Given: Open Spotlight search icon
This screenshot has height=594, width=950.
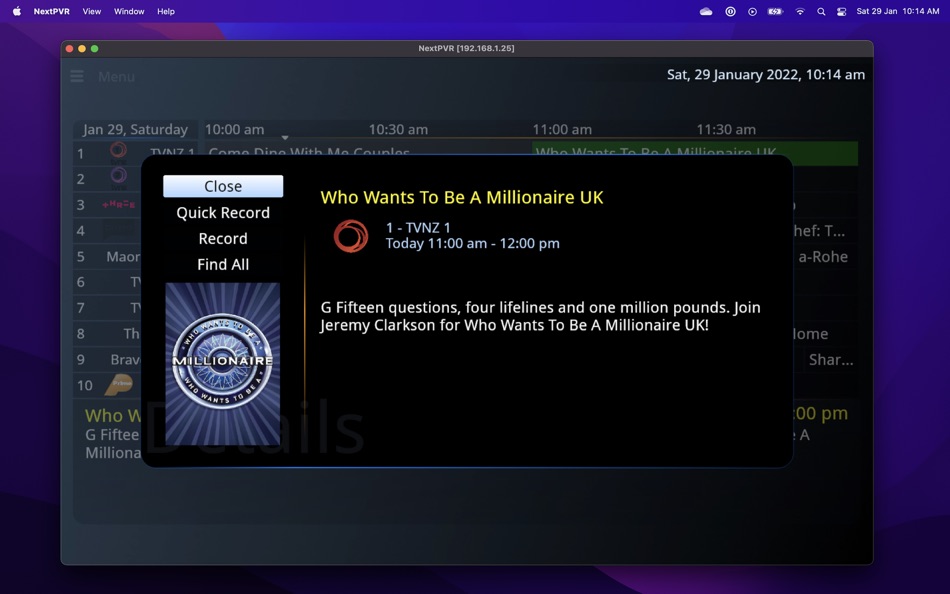Looking at the screenshot, I should [x=821, y=12].
